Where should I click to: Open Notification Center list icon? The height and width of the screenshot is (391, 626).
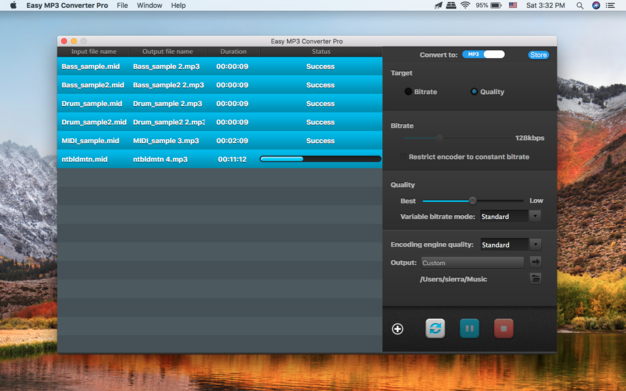(610, 5)
